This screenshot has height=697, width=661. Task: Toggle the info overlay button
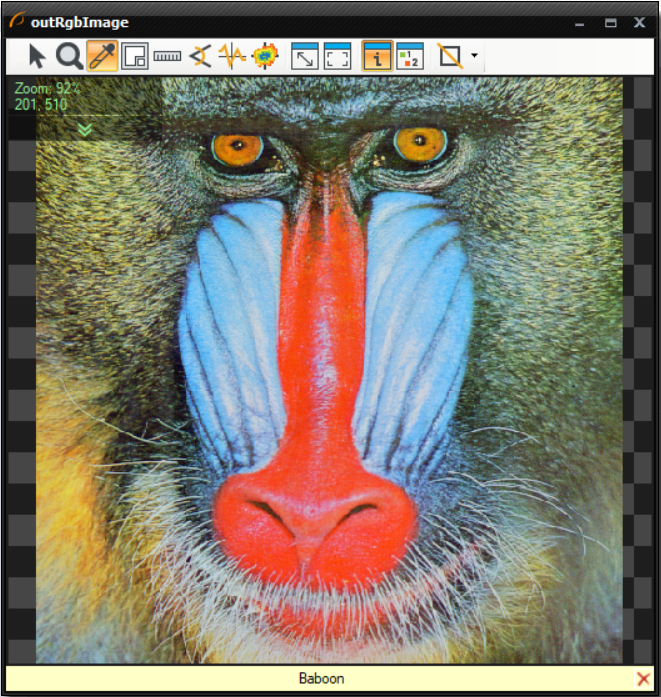click(x=377, y=57)
